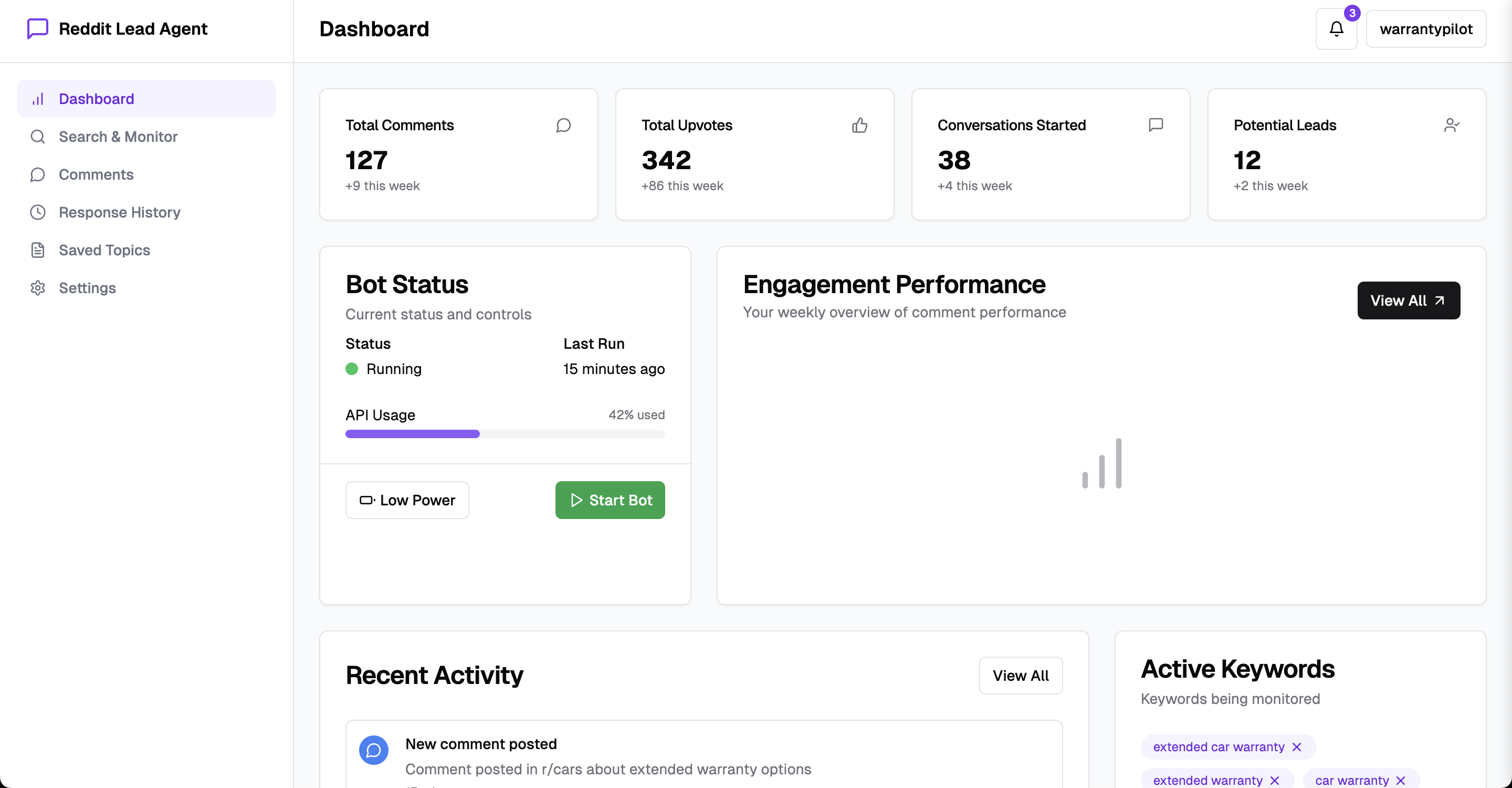Click the API Usage progress bar
Image resolution: width=1512 pixels, height=788 pixels.
505,434
